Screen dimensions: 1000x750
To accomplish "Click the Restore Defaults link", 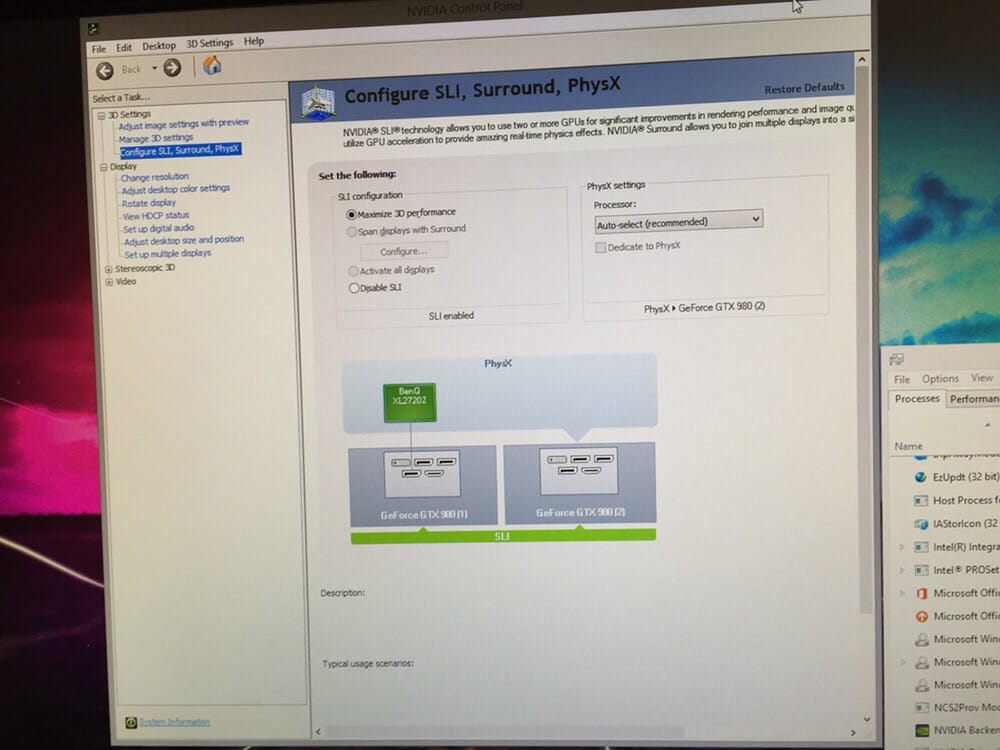I will click(804, 88).
